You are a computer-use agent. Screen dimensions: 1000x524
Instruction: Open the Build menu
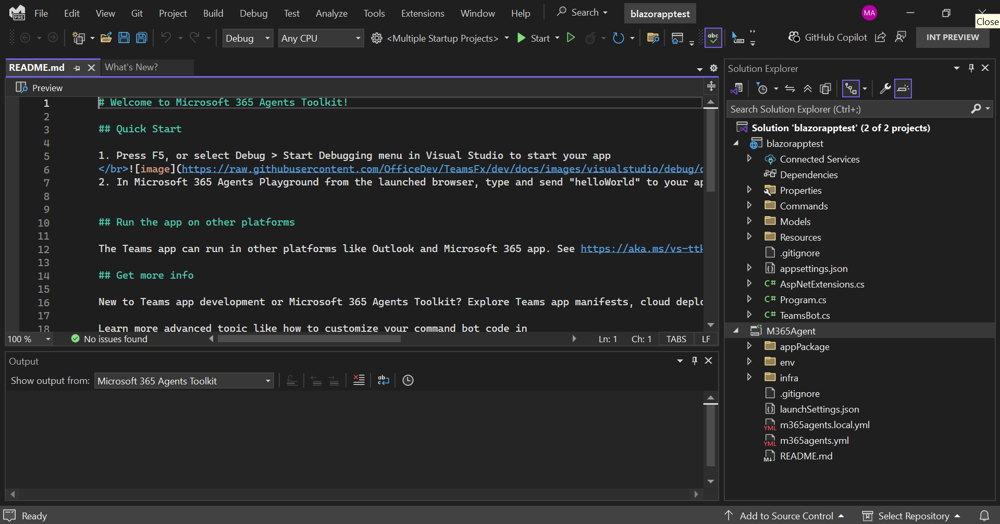click(213, 13)
